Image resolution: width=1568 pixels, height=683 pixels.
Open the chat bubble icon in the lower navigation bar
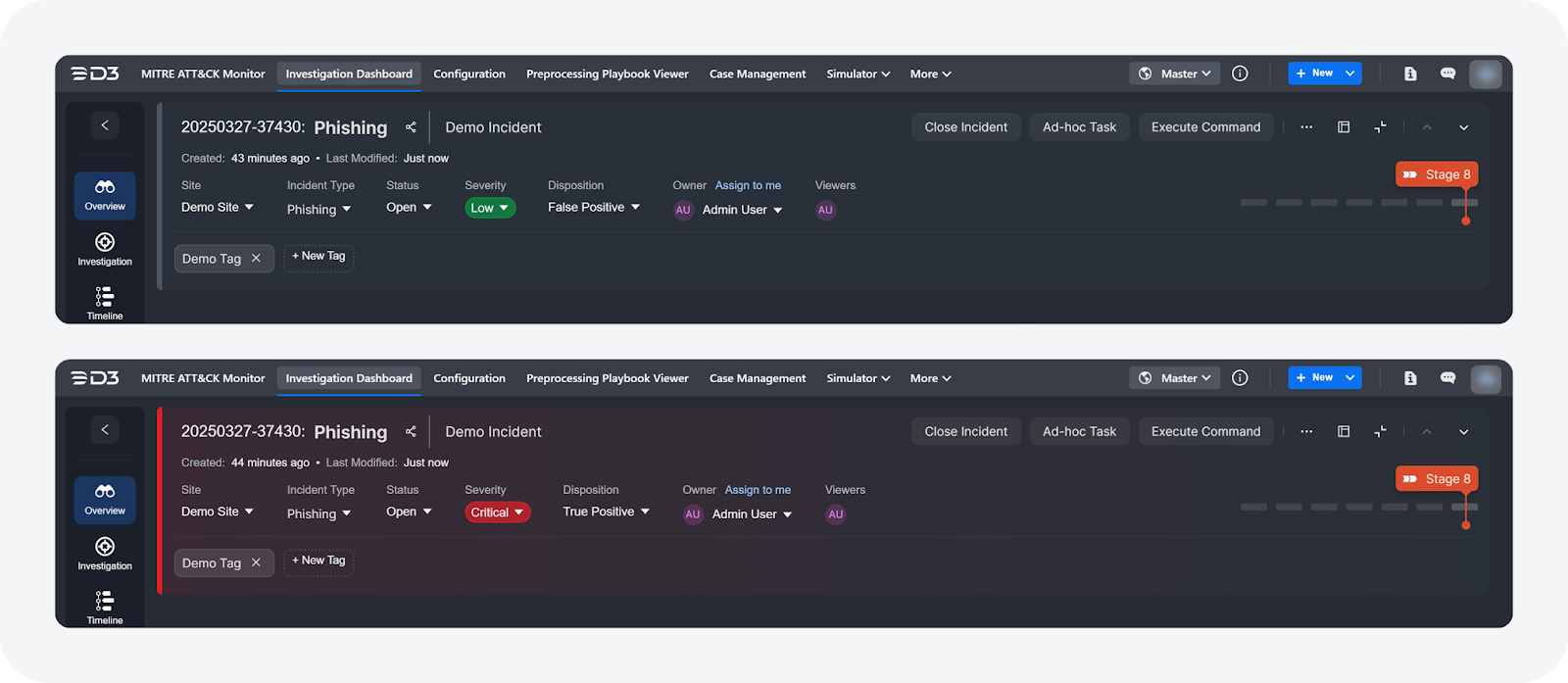(1447, 378)
